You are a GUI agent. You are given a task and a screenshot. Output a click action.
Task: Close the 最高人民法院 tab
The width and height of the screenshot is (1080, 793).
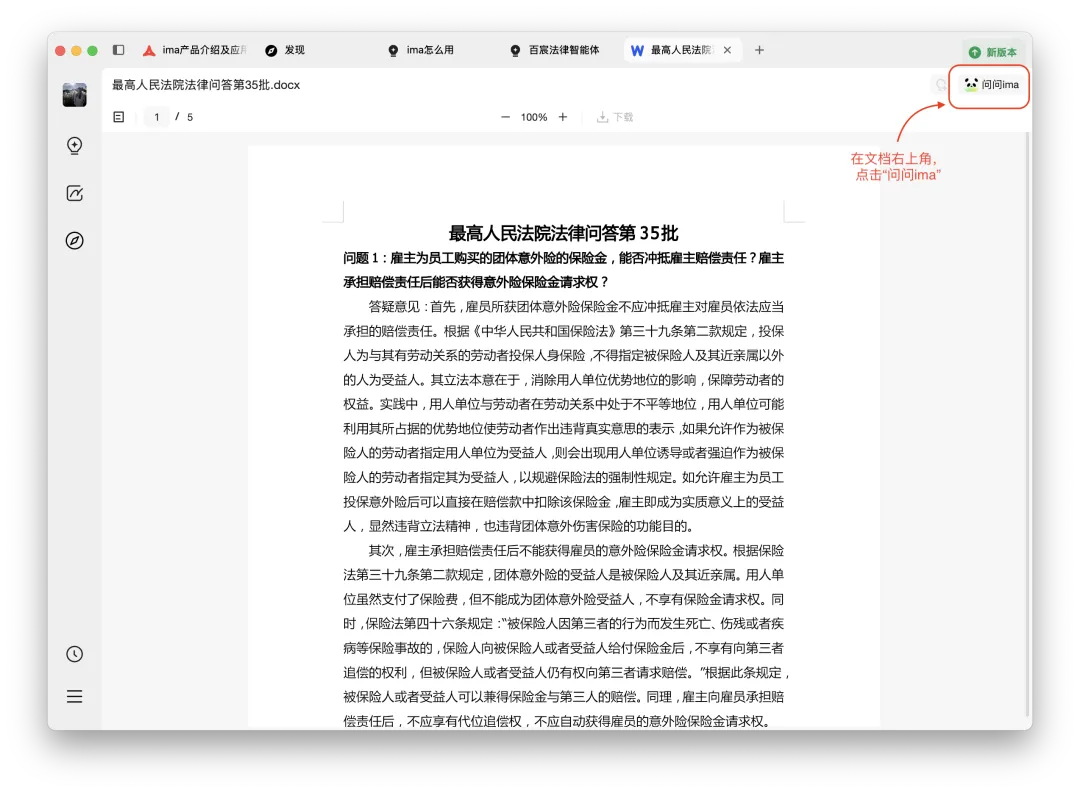(727, 50)
